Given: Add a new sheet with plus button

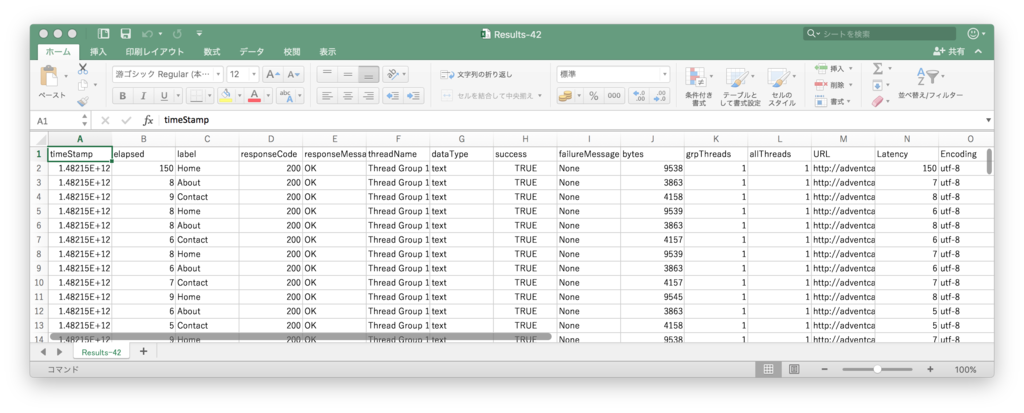Looking at the screenshot, I should tap(144, 352).
